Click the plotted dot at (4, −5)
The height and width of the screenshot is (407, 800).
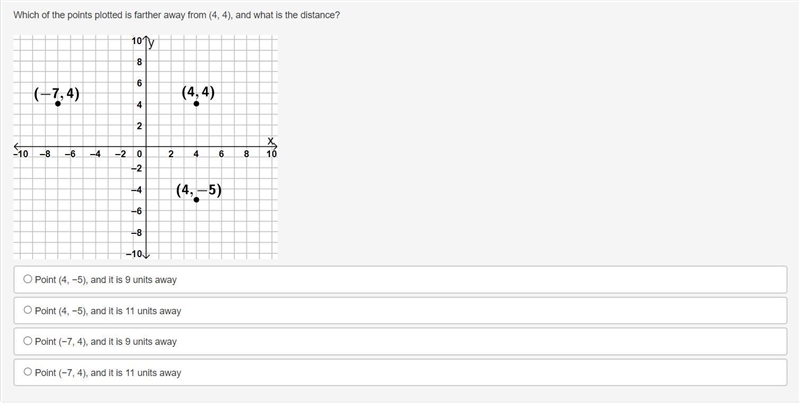click(x=196, y=199)
